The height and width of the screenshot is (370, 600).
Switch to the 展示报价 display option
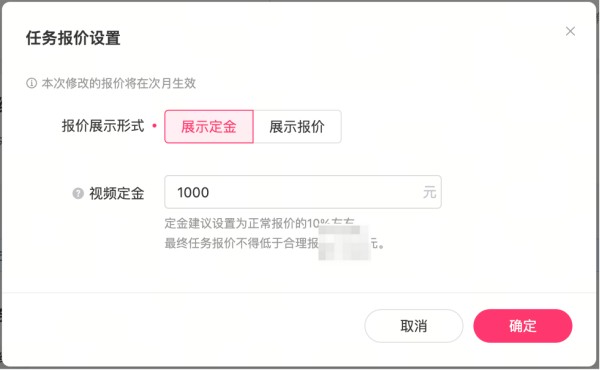coord(297,127)
